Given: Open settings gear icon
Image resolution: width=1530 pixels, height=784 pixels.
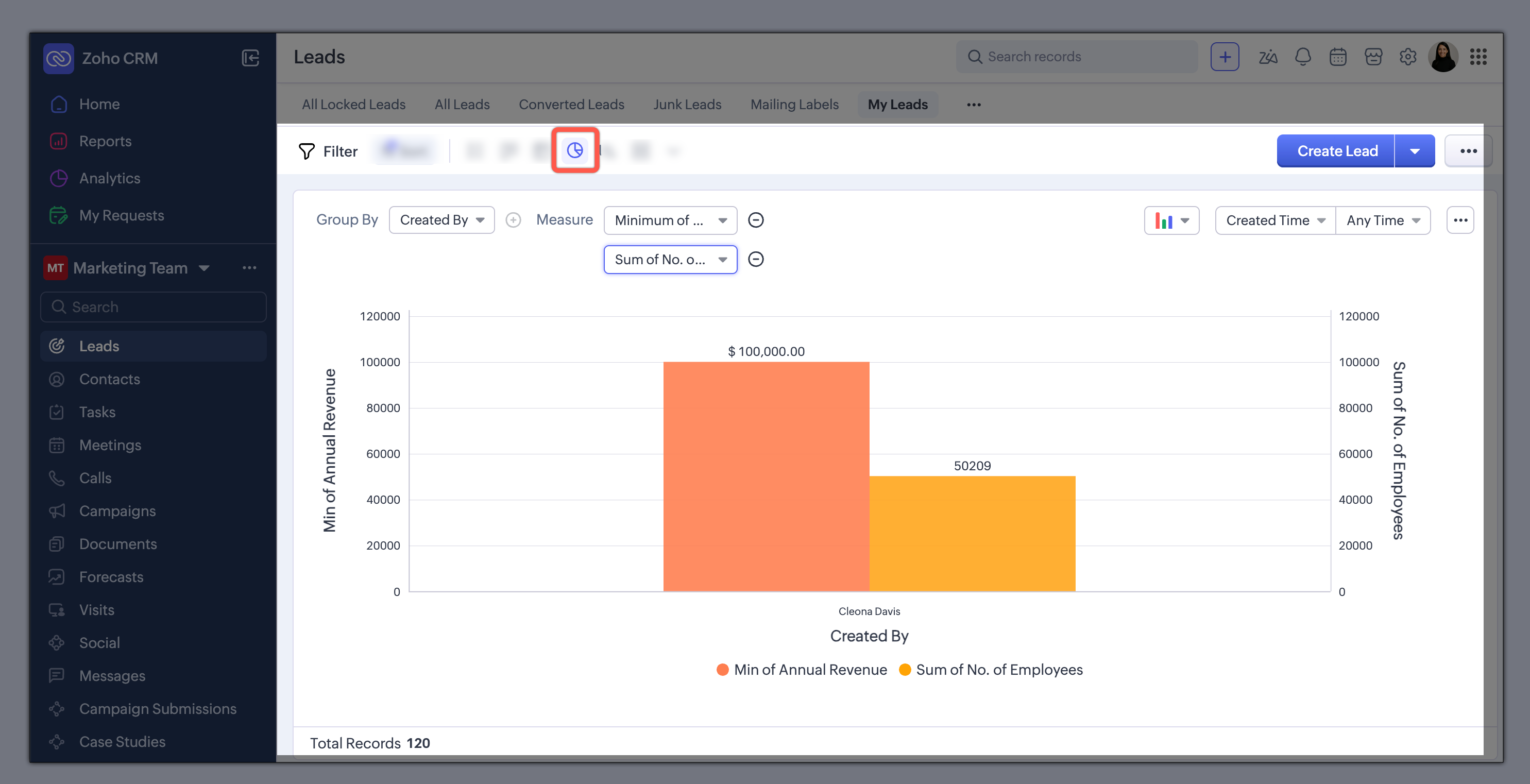Looking at the screenshot, I should tap(1407, 57).
